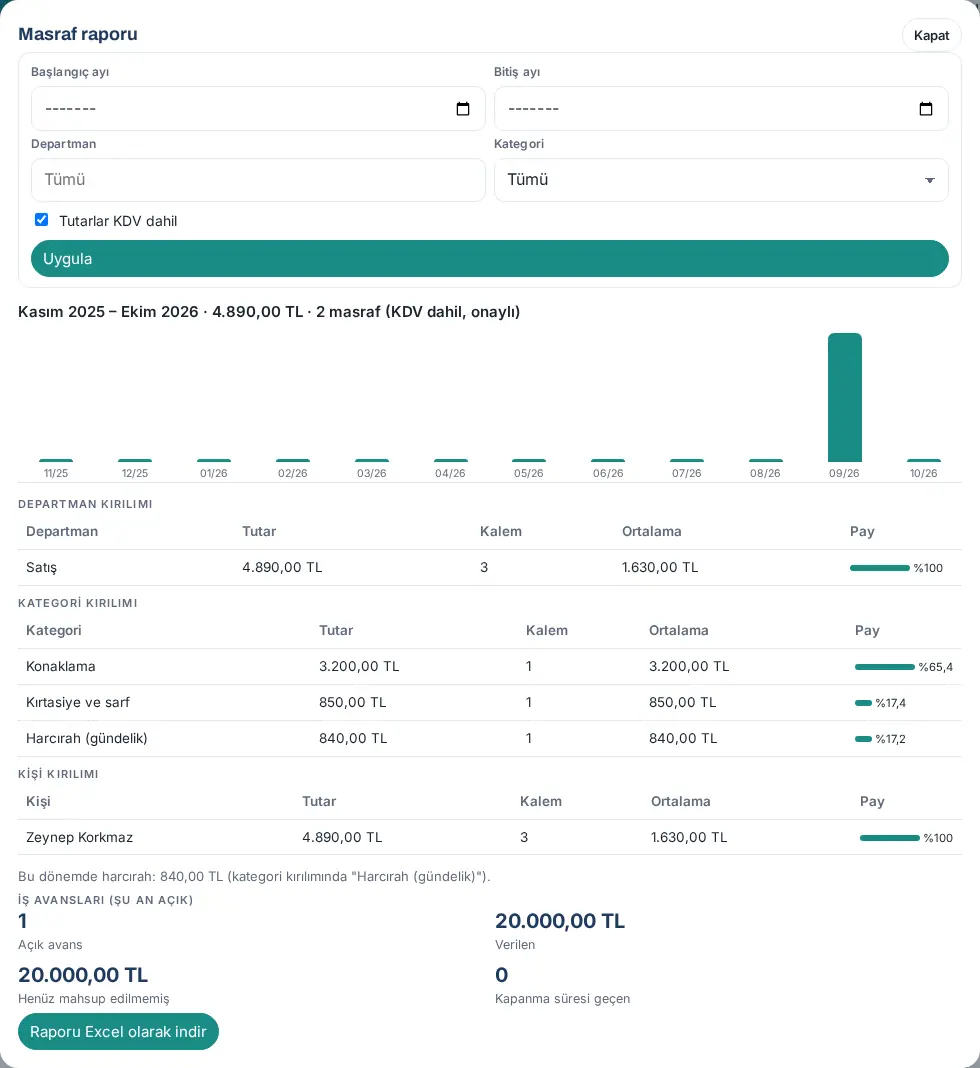Viewport: 980px width, 1068px height.
Task: Click the Kategori column header
Action: [54, 631]
